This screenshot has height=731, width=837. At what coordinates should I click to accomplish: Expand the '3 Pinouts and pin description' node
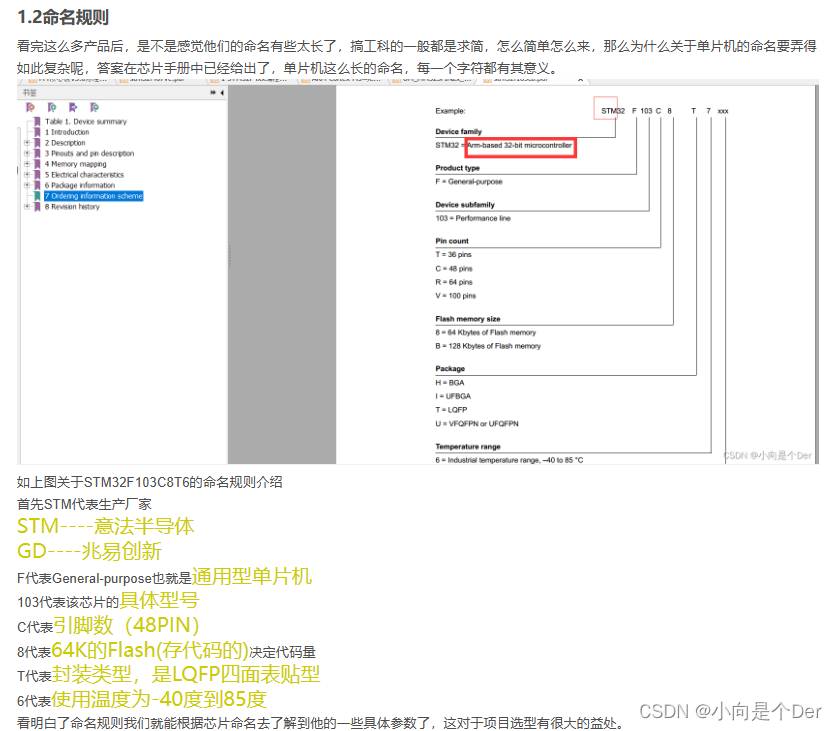click(x=27, y=153)
